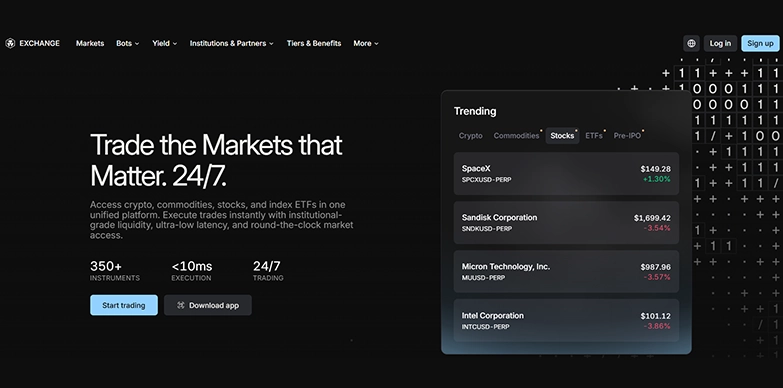Click the 24/7 Trading stat
This screenshot has height=388, width=783.
tap(268, 271)
